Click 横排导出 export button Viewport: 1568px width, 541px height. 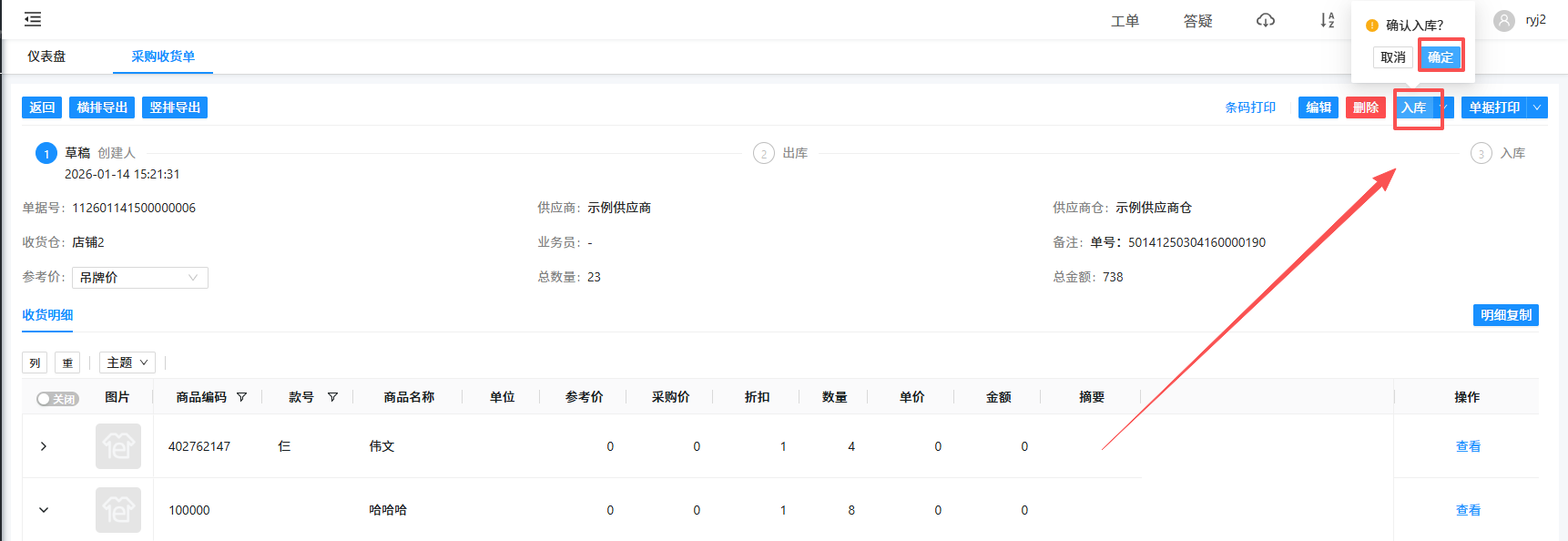[102, 107]
